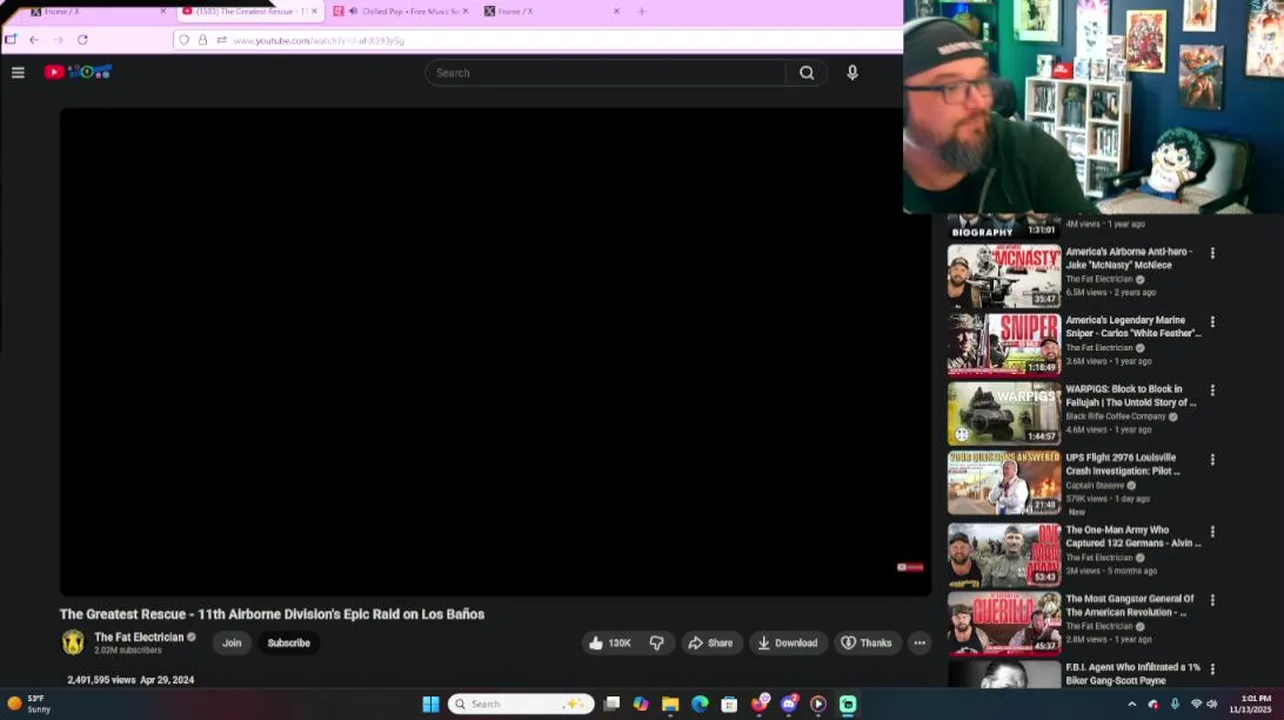Image resolution: width=1284 pixels, height=720 pixels.
Task: Open title America's Airborne Anti-hero
Action: click(1128, 258)
